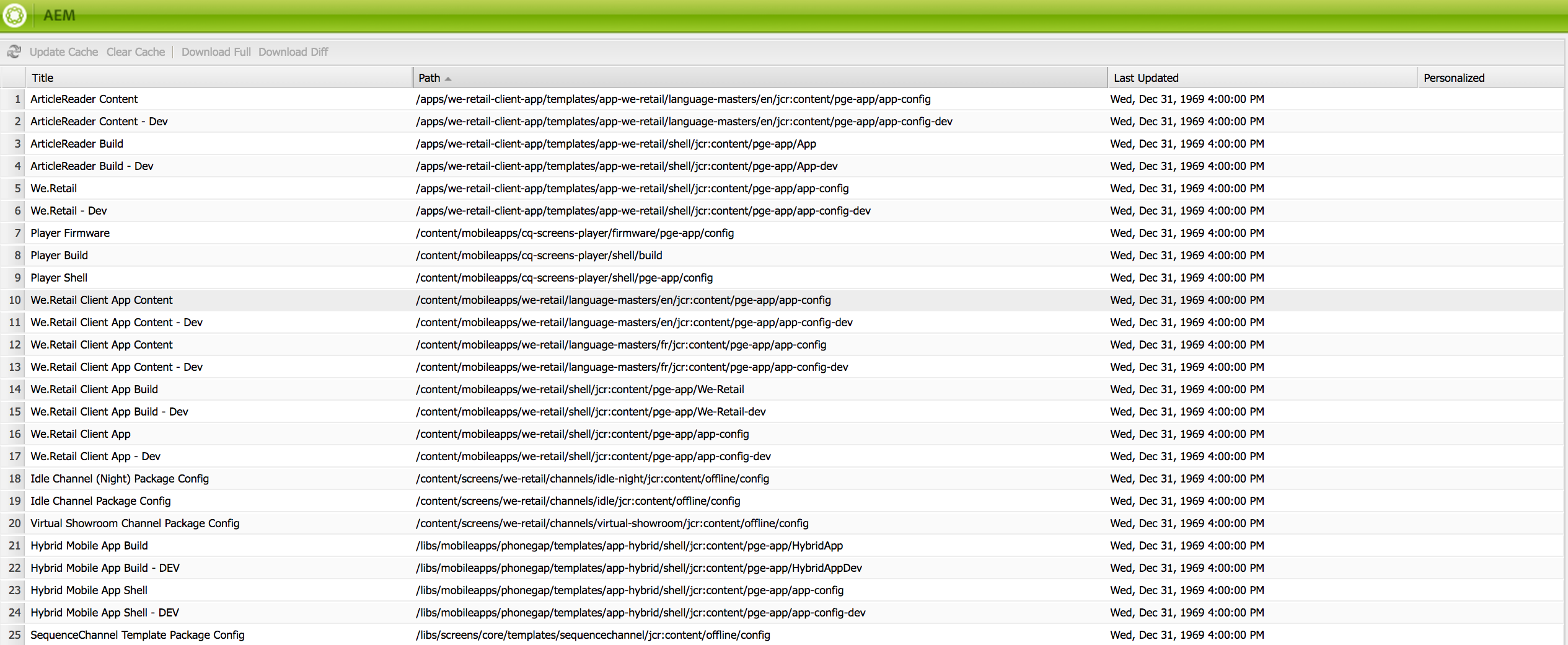Viewport: 1568px width, 645px height.
Task: Click the AEM logo icon
Action: (15, 16)
